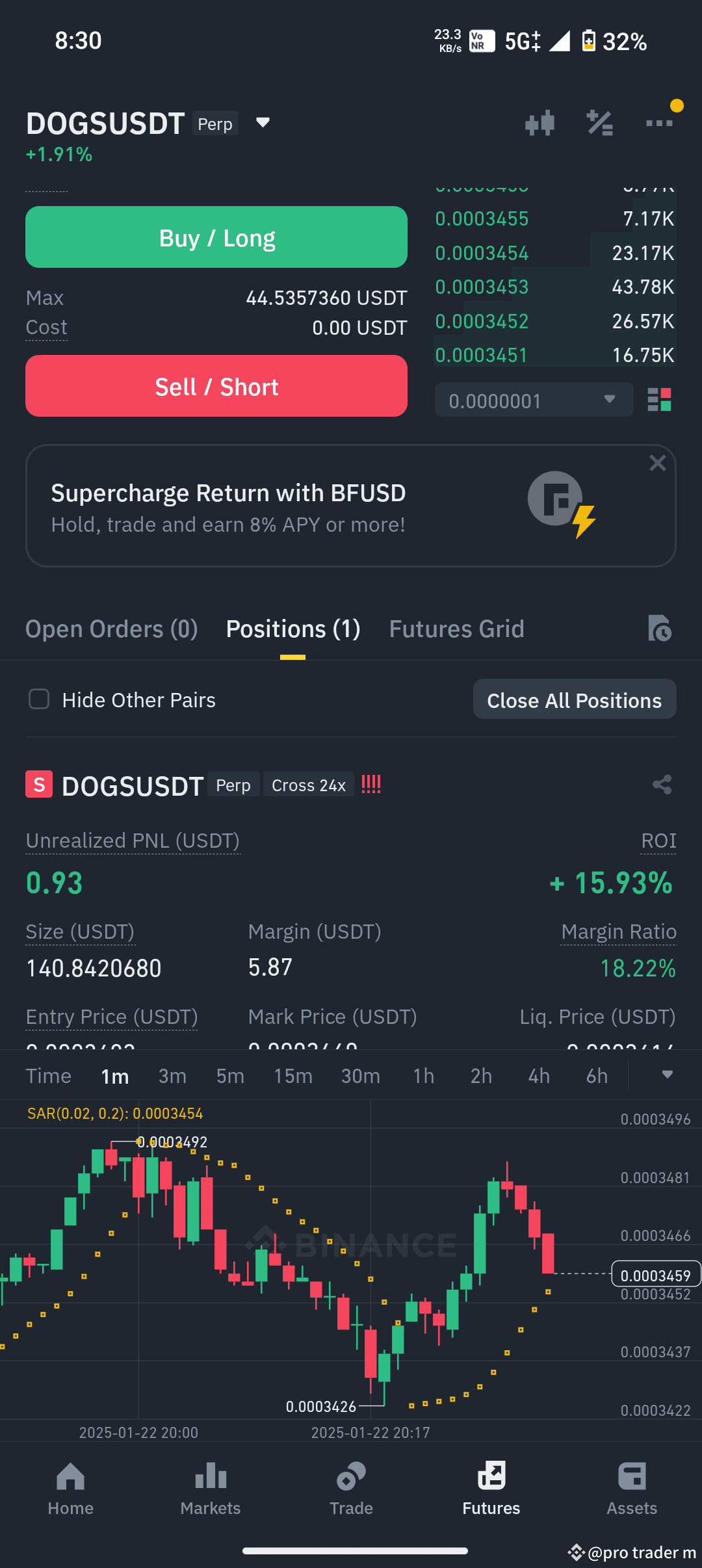
Task: Open the transaction history icon next to Futures Grid
Action: pos(660,628)
